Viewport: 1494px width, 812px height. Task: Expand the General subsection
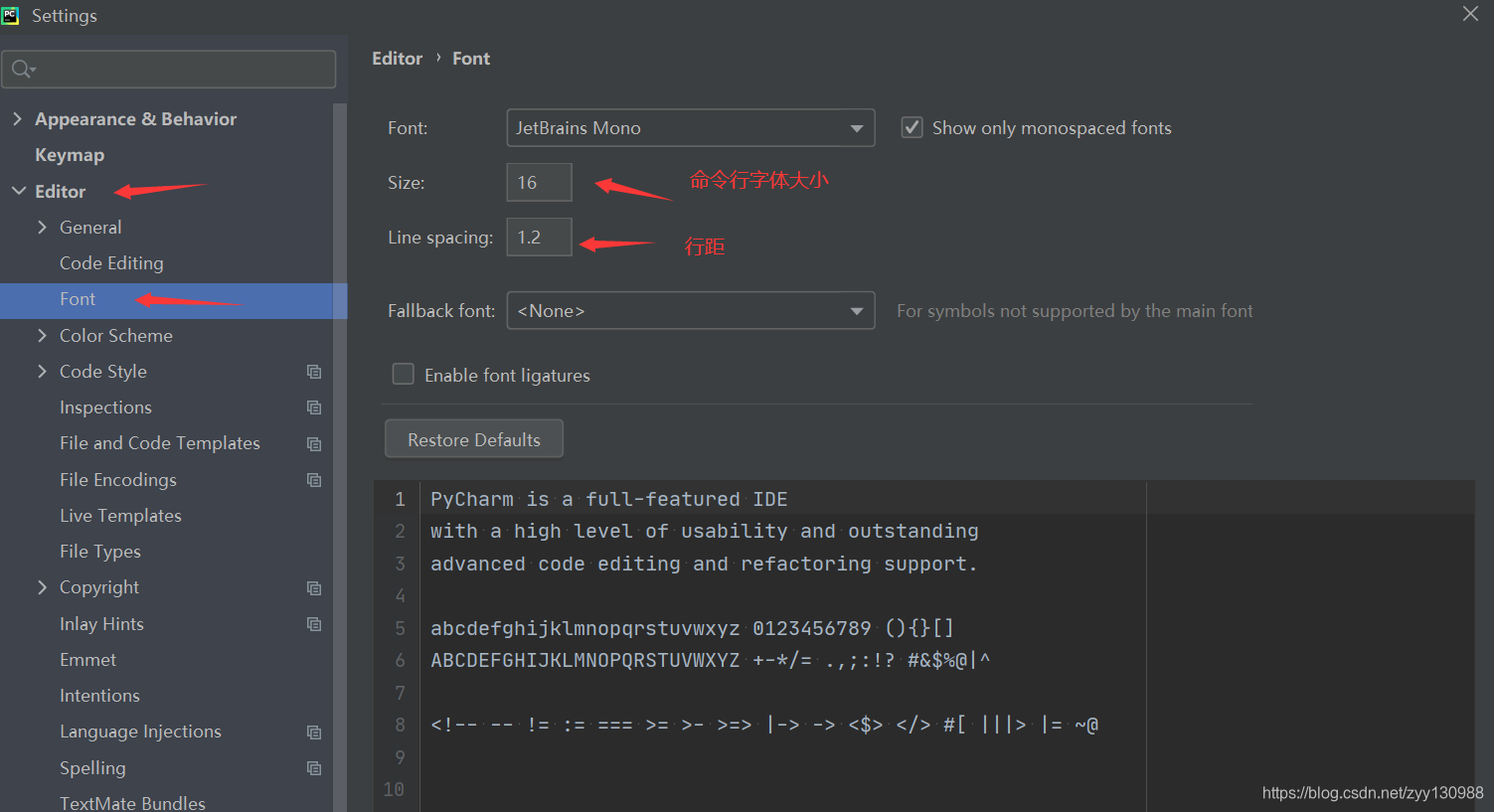(x=42, y=227)
